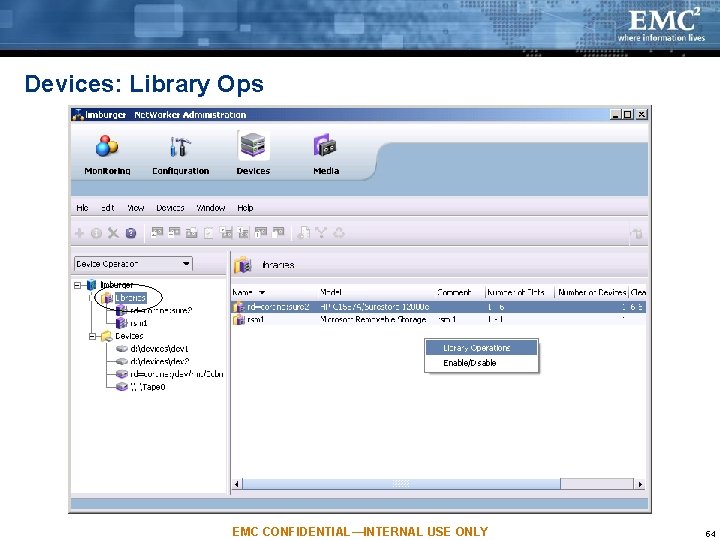Click the grayed branching arrows toolbar icon
Screen dimensions: 720x540
coord(321,233)
